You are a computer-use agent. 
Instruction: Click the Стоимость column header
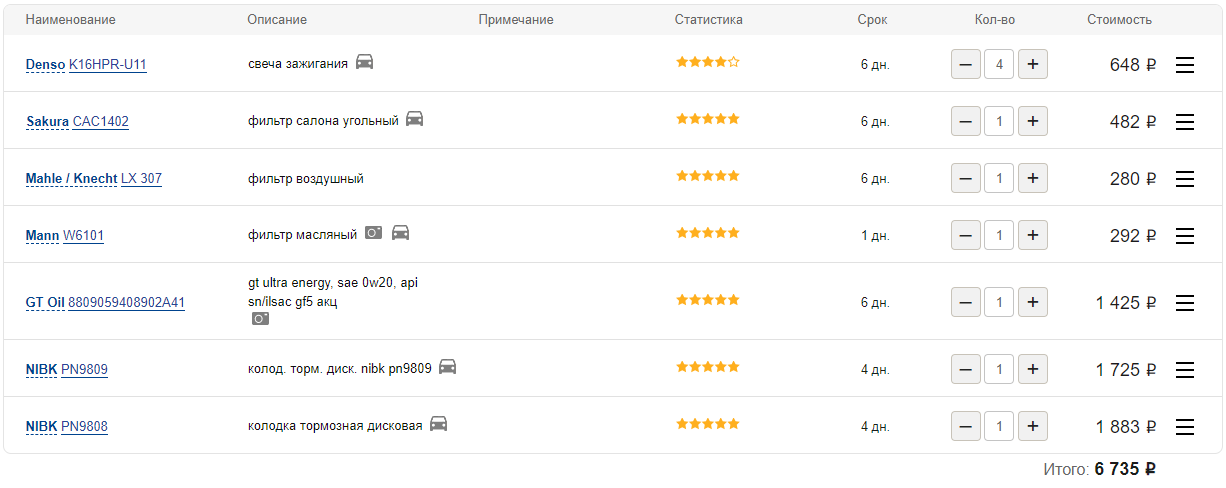1119,20
